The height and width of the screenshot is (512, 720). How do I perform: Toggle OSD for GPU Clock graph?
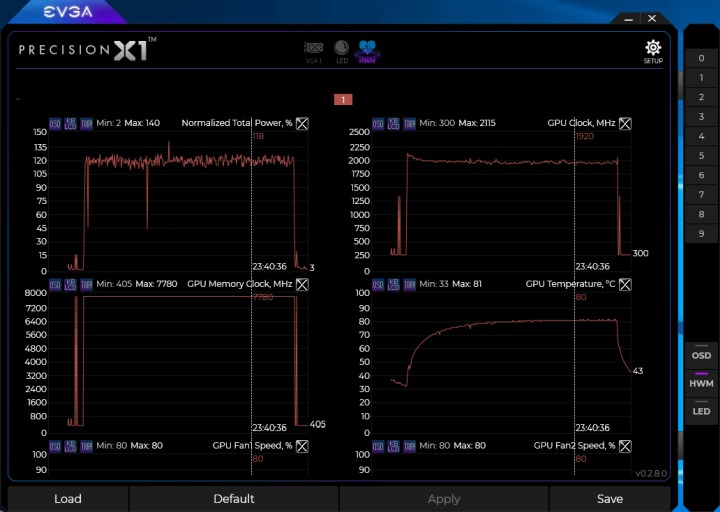(x=378, y=124)
